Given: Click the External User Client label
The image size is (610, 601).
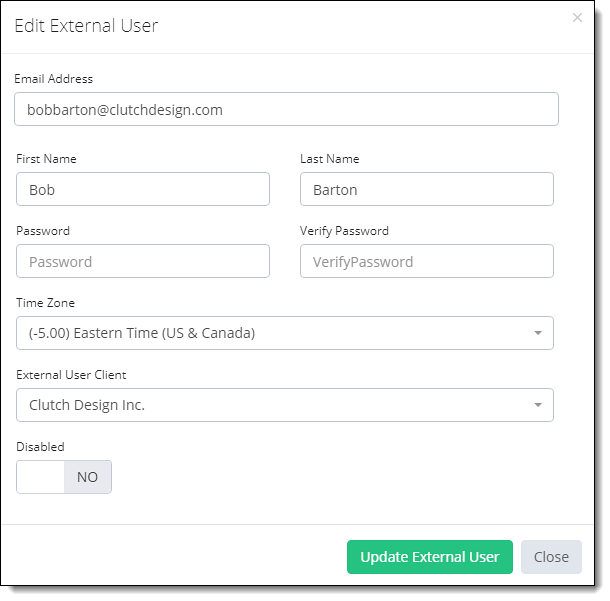Looking at the screenshot, I should click(71, 375).
